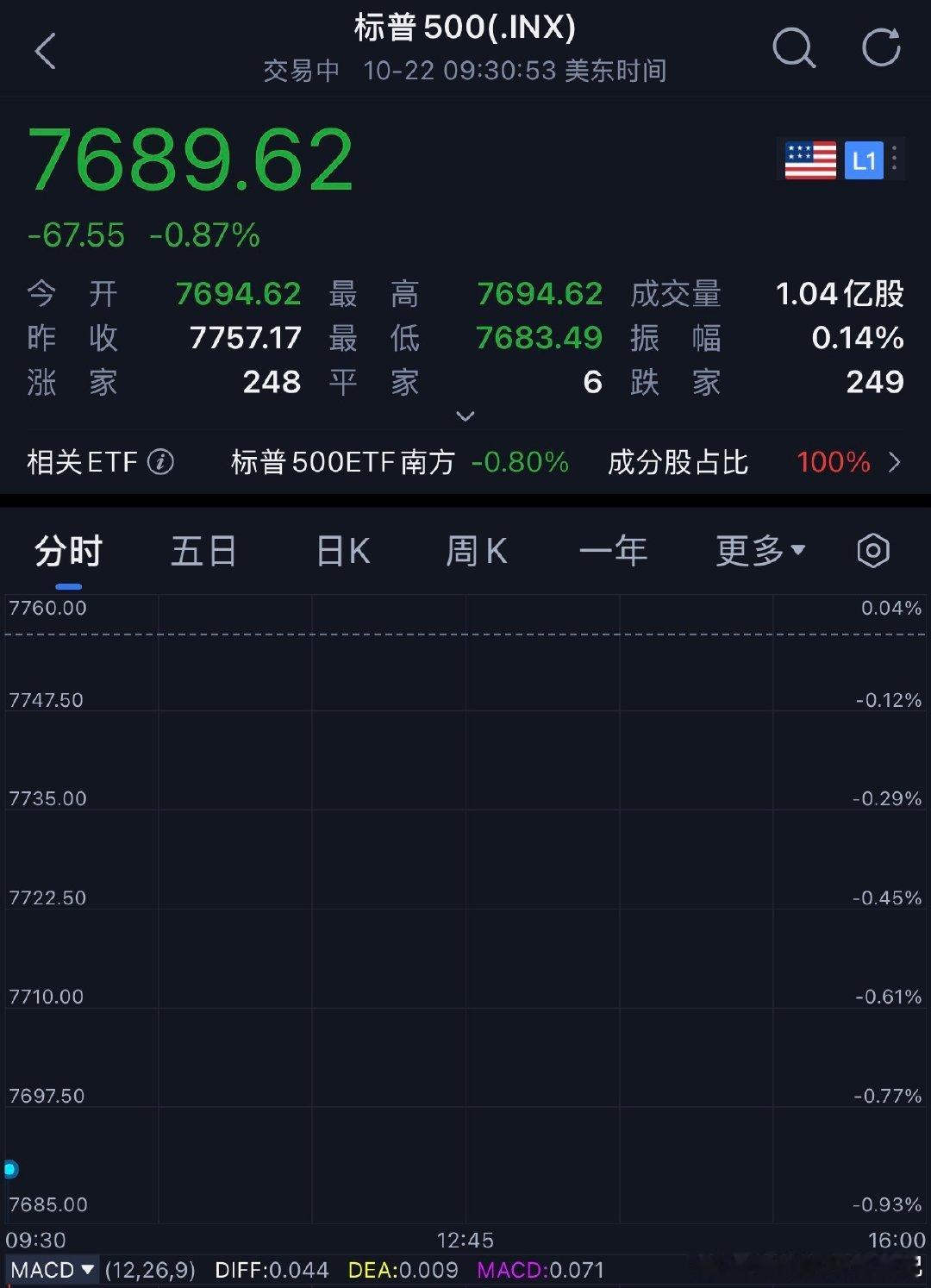Screen dimensions: 931x1288
Task: Tap the 今开 value 7694.62
Action: click(x=238, y=294)
